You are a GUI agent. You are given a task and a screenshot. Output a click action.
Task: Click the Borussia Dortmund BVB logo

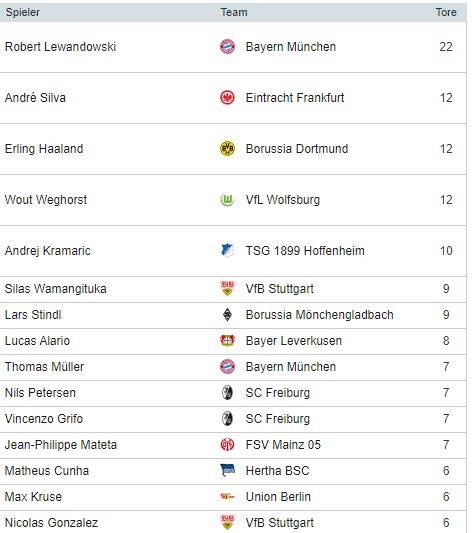click(227, 149)
